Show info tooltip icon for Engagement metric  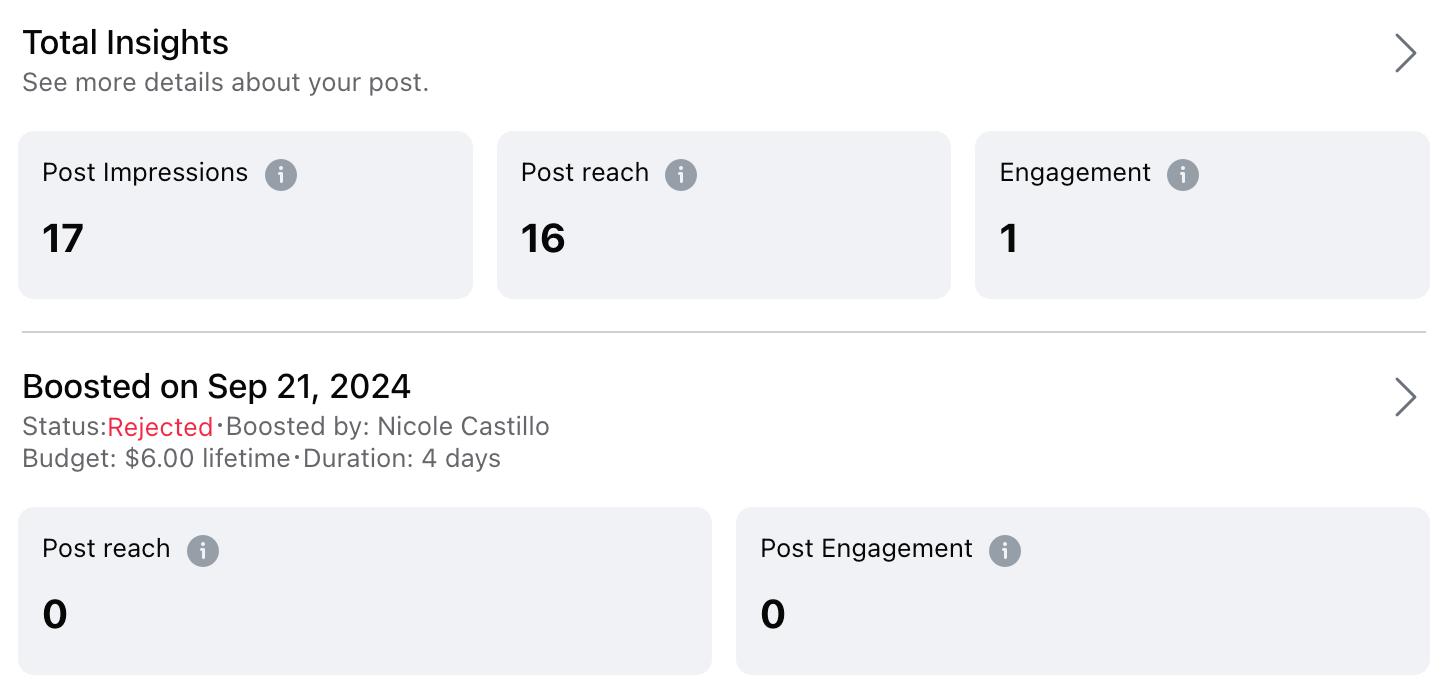point(1183,175)
